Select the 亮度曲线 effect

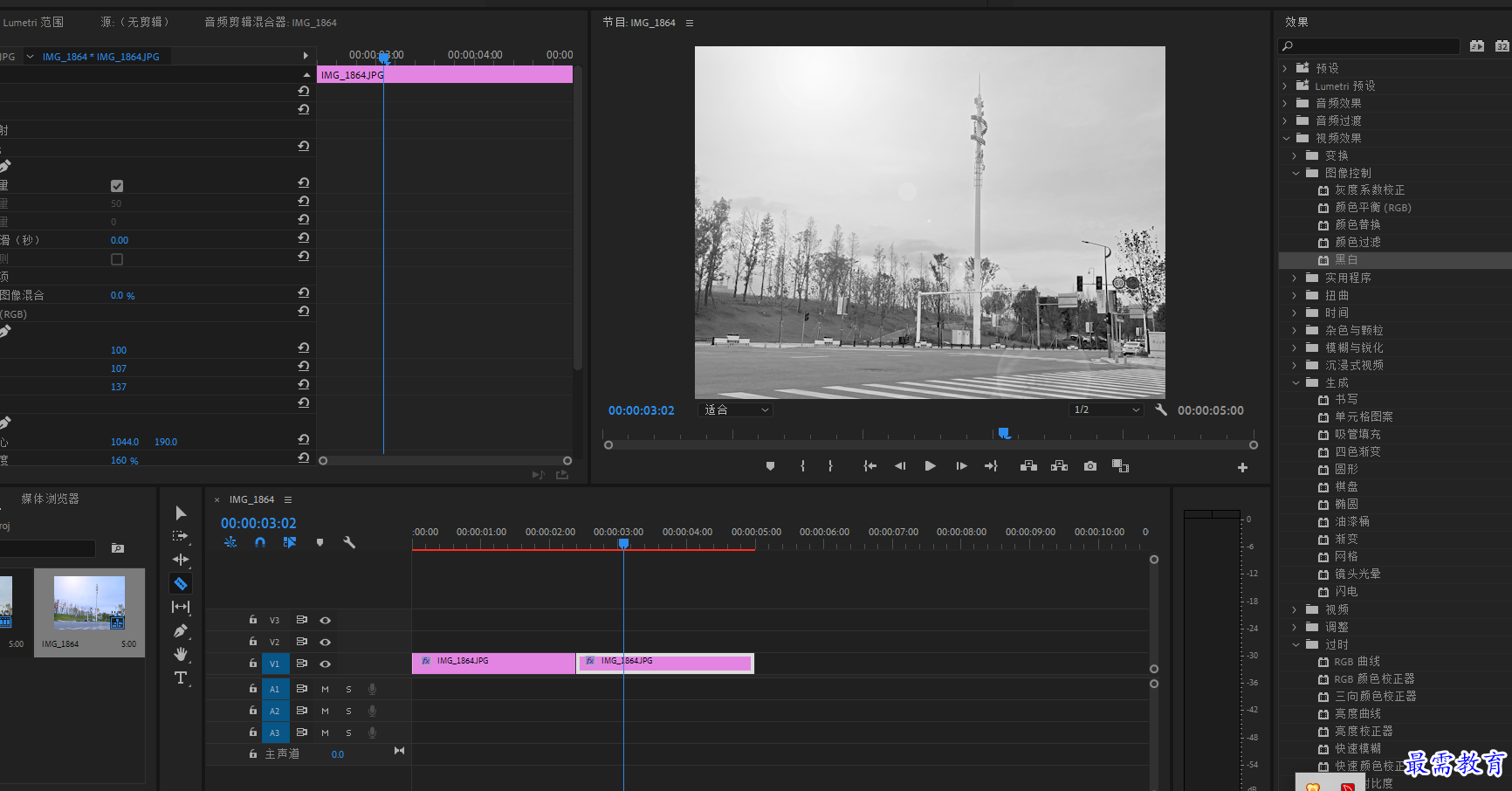[x=1357, y=714]
